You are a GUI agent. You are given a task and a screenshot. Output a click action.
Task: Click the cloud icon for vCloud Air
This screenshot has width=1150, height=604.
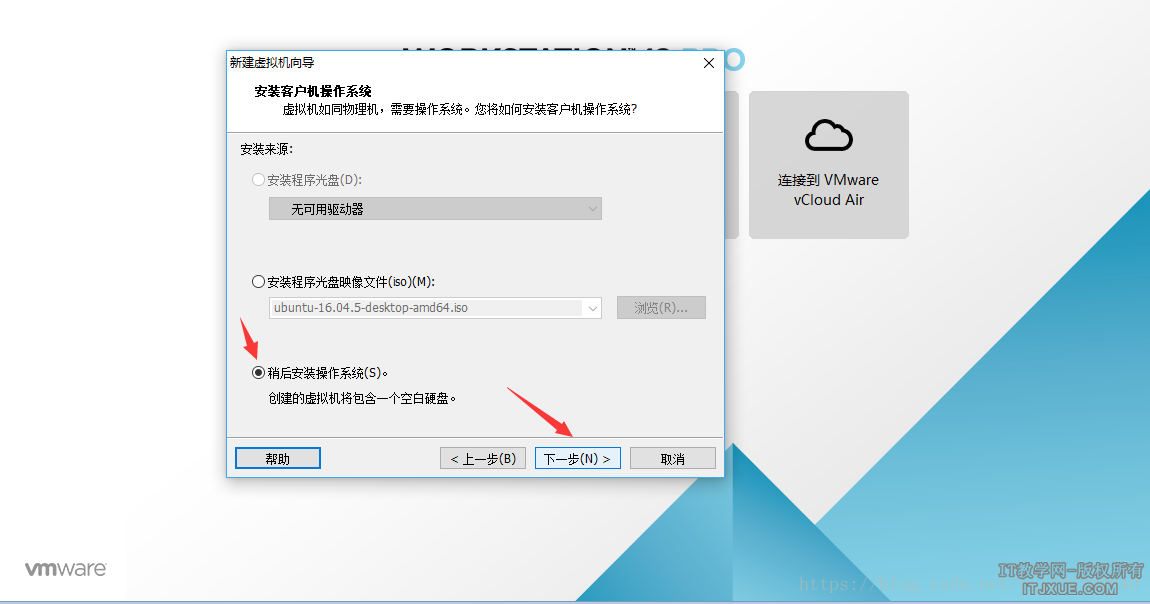pyautogui.click(x=829, y=135)
